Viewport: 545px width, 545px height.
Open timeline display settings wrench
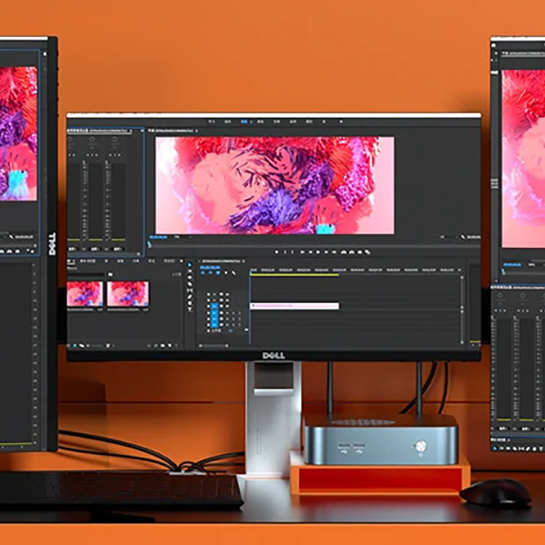(234, 273)
